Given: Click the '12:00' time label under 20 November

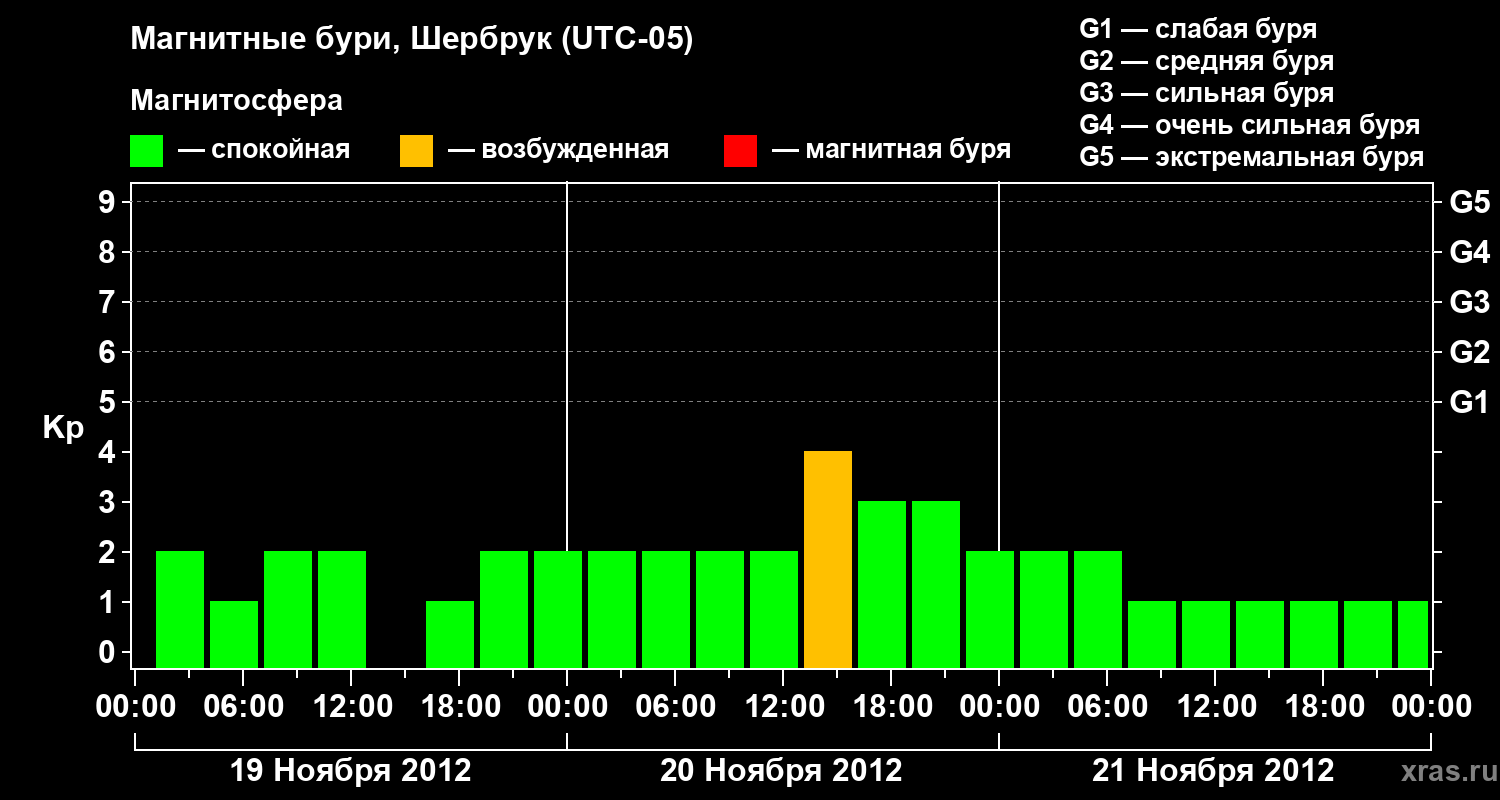Looking at the screenshot, I should click(783, 707).
